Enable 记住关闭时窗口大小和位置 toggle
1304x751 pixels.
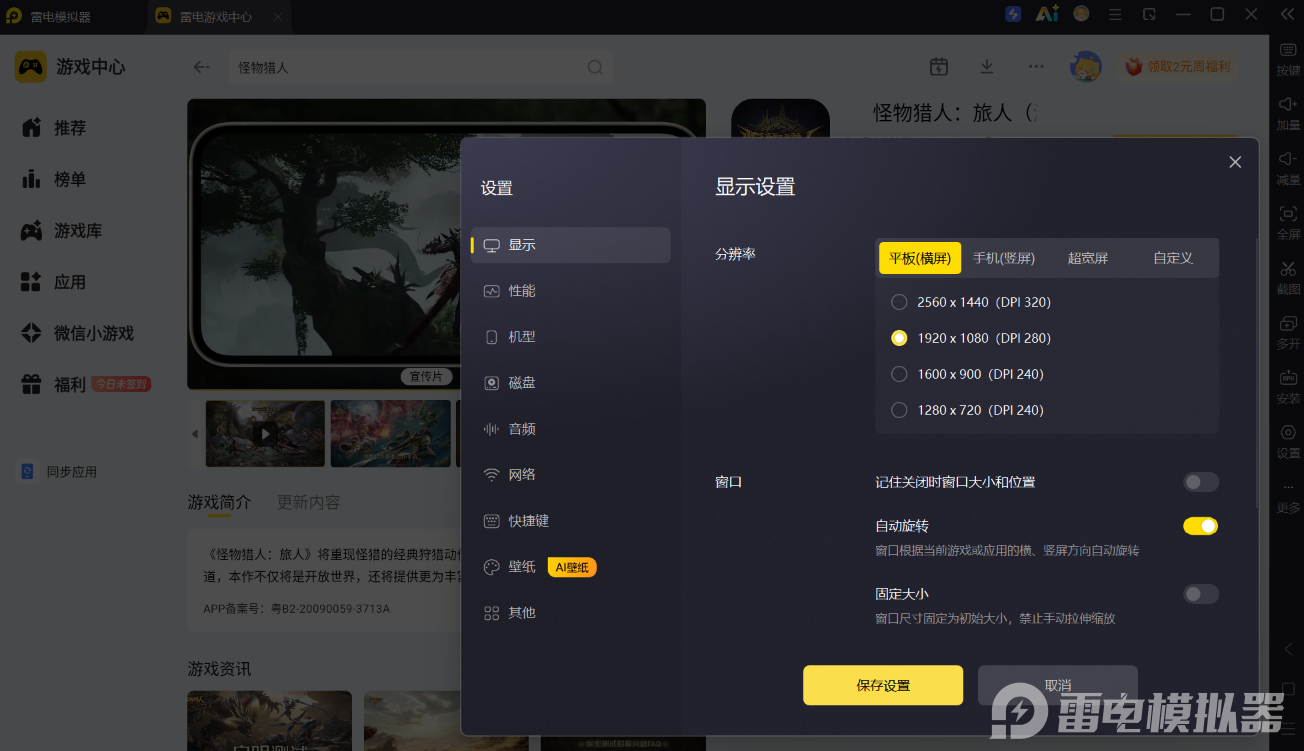click(x=1201, y=482)
